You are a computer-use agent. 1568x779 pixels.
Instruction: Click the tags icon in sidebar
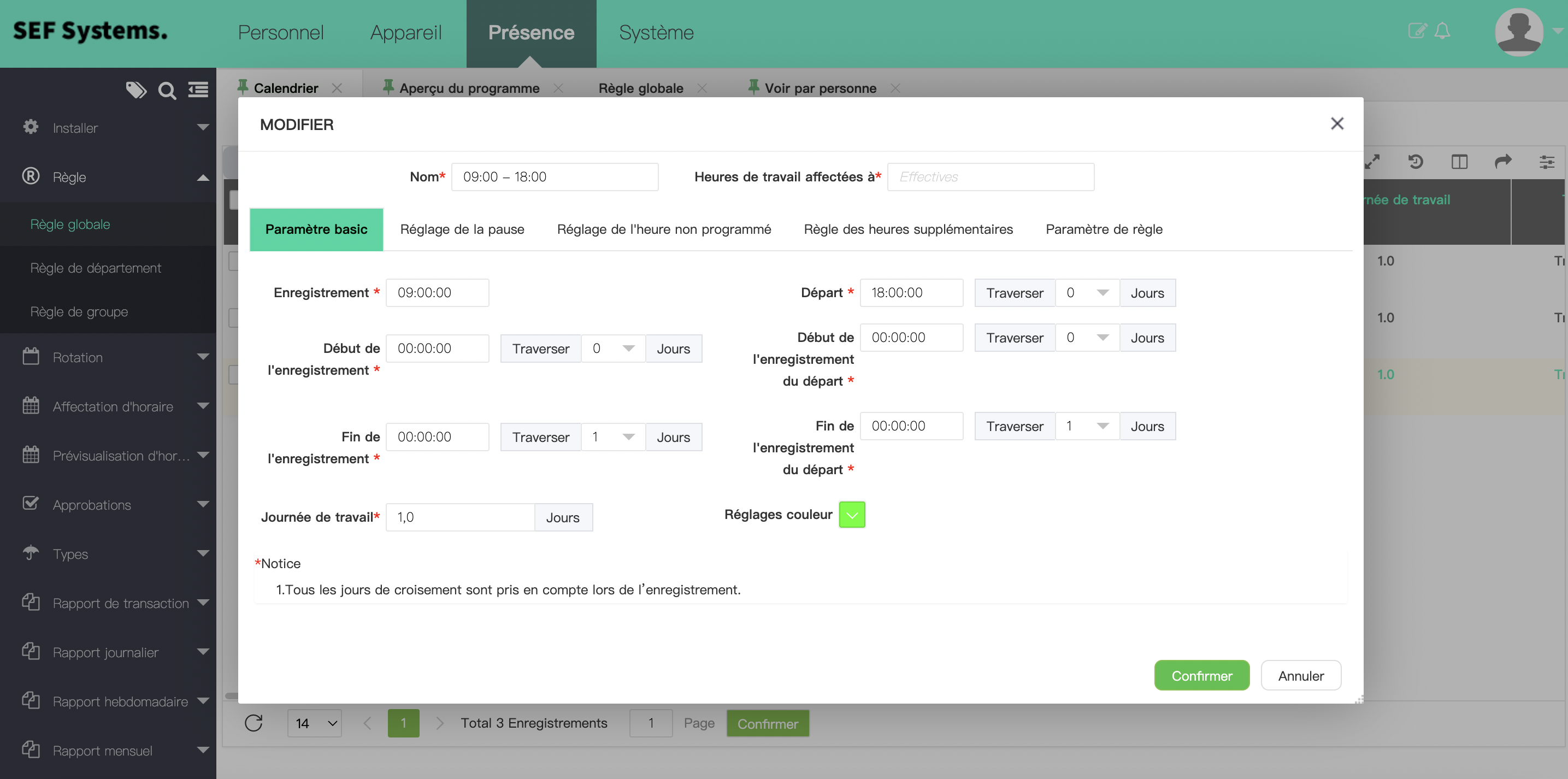pos(135,90)
